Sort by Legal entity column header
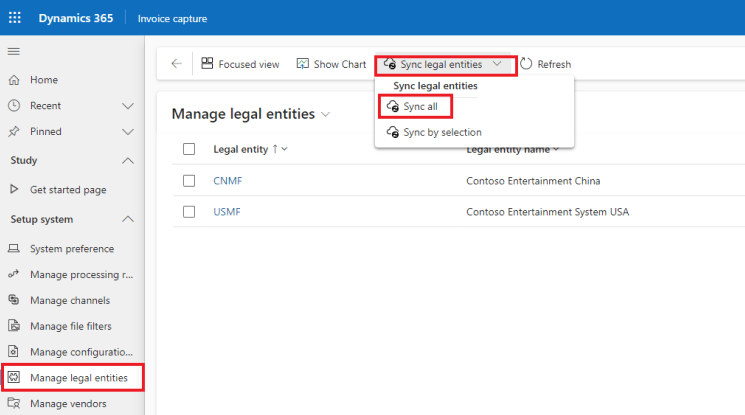Screen dimensions: 745x415 pos(241,149)
